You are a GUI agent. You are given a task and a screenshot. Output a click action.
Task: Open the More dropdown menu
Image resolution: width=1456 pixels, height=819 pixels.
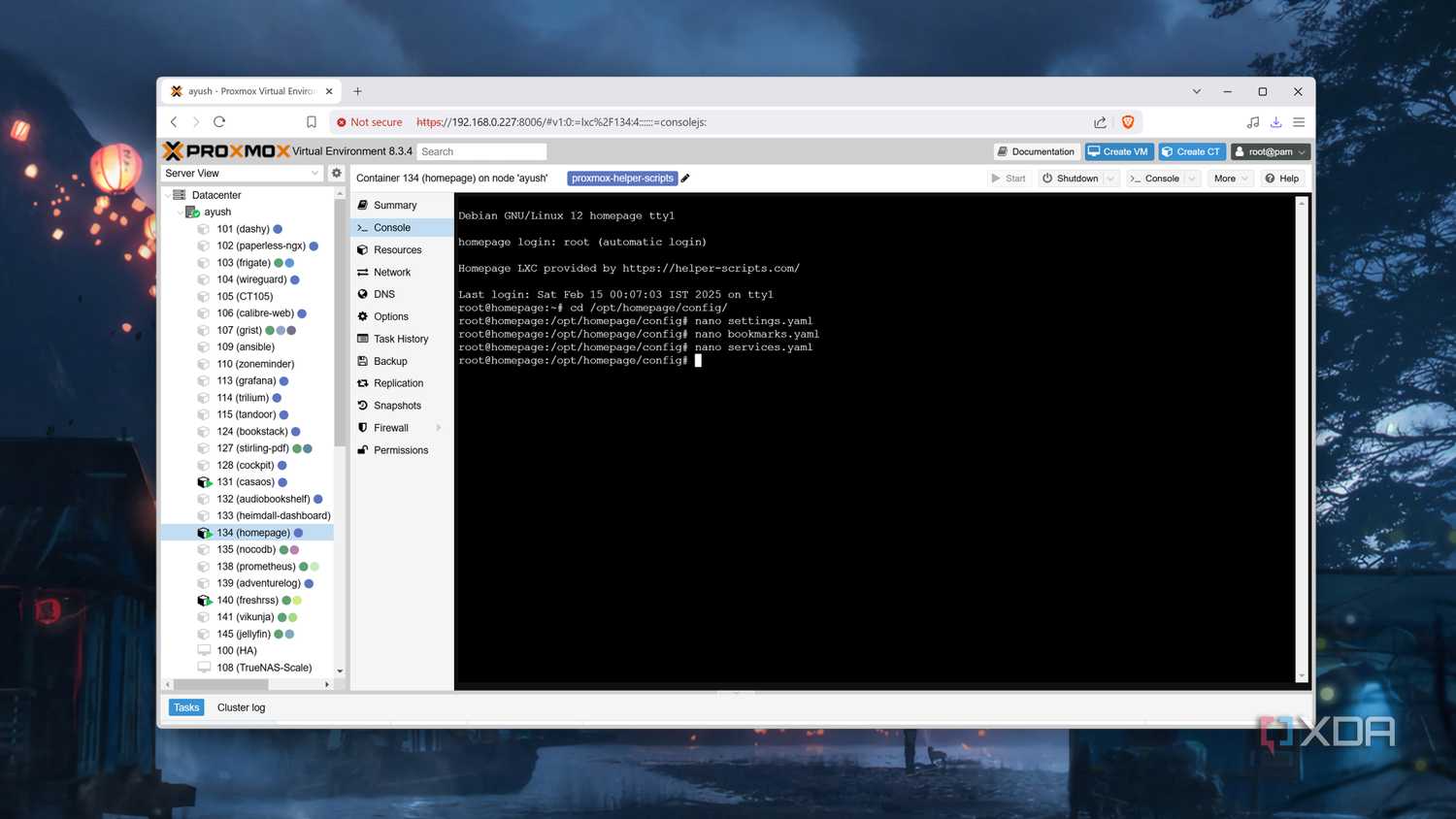click(1231, 179)
